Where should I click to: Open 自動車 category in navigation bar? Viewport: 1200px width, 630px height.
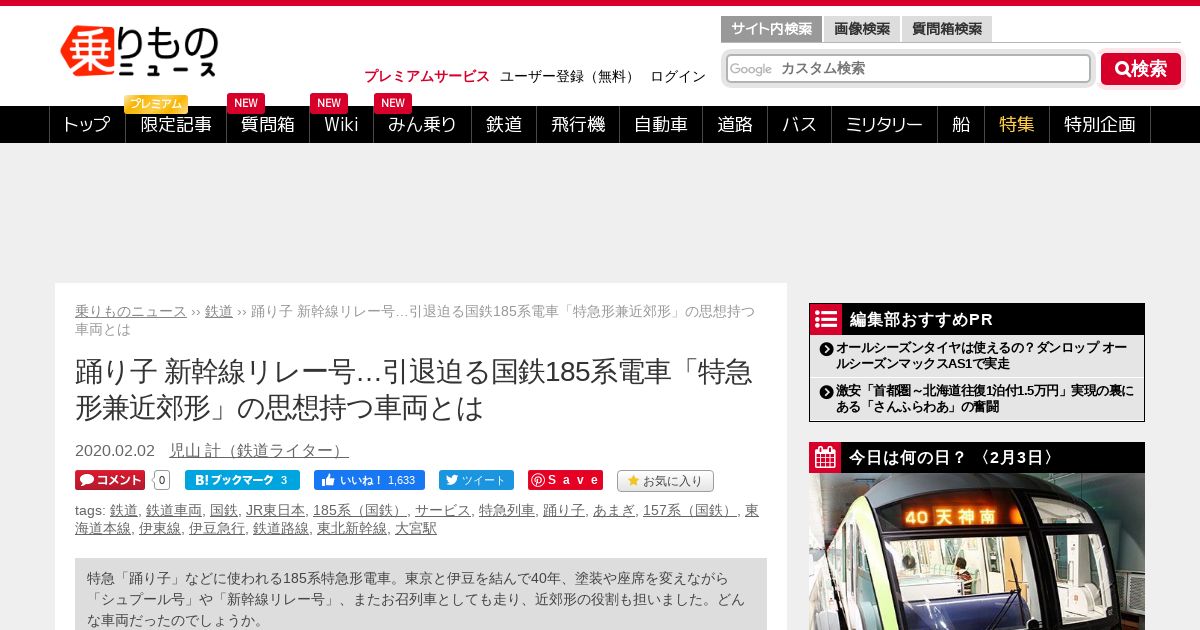pyautogui.click(x=661, y=124)
